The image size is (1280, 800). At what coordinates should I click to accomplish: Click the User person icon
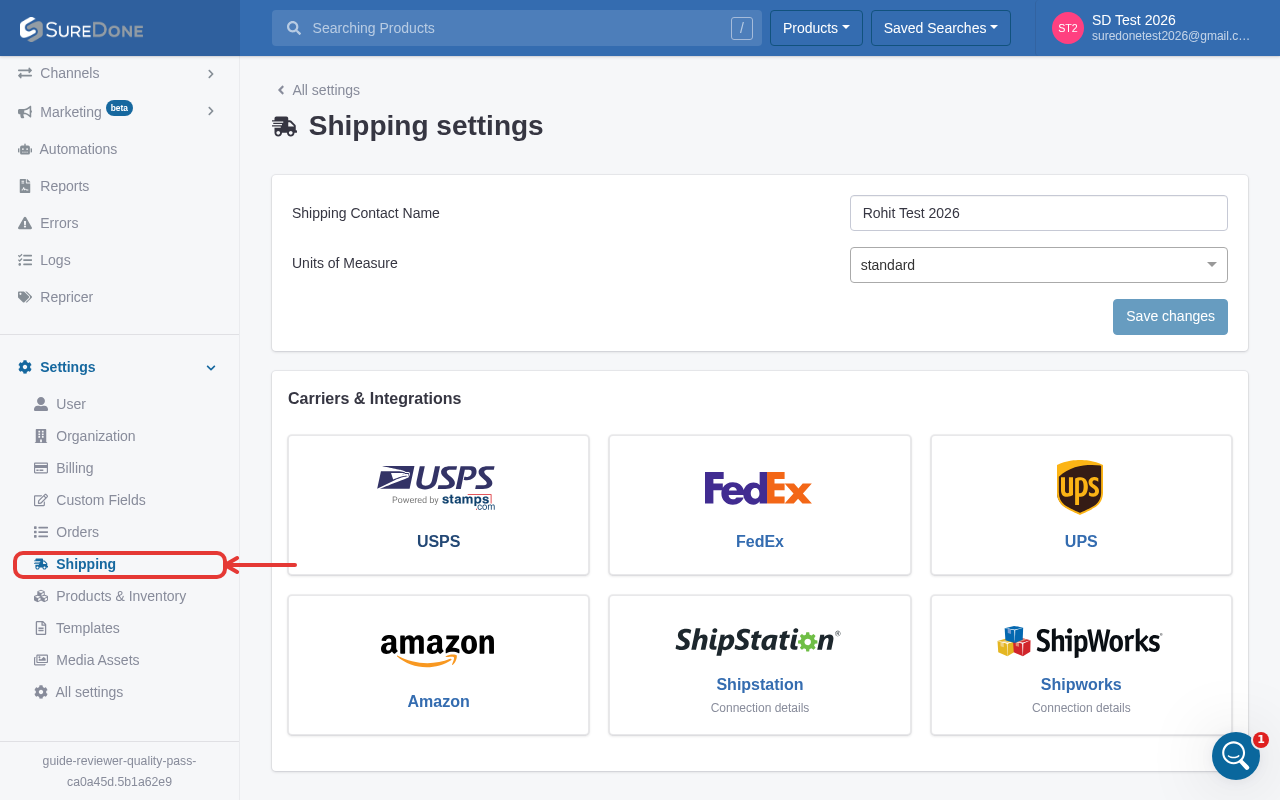point(41,404)
